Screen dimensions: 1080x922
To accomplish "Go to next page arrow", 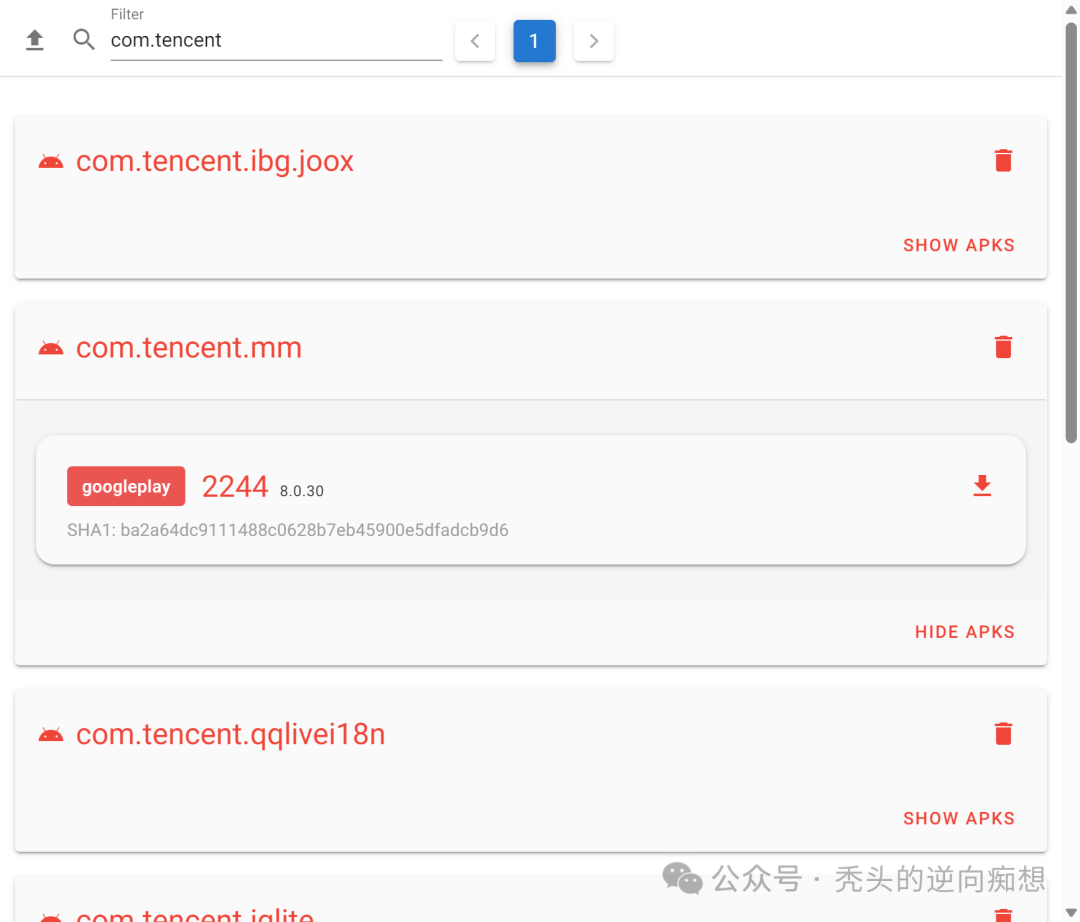I will [594, 41].
